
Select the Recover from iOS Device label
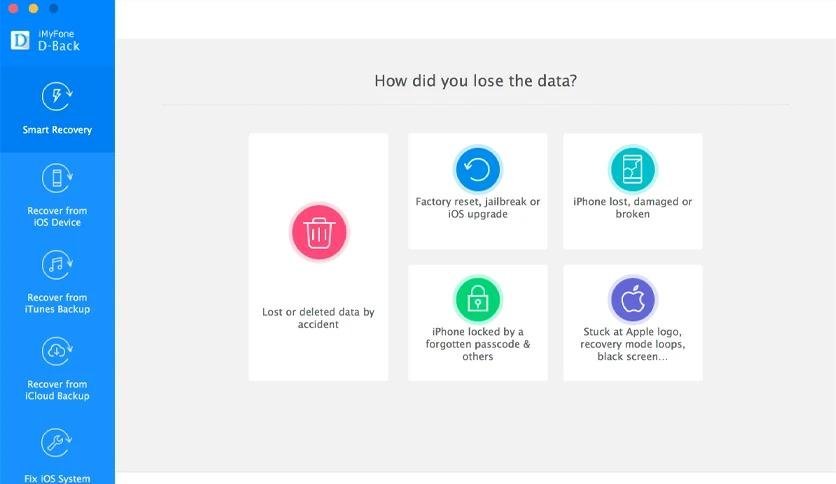click(57, 216)
